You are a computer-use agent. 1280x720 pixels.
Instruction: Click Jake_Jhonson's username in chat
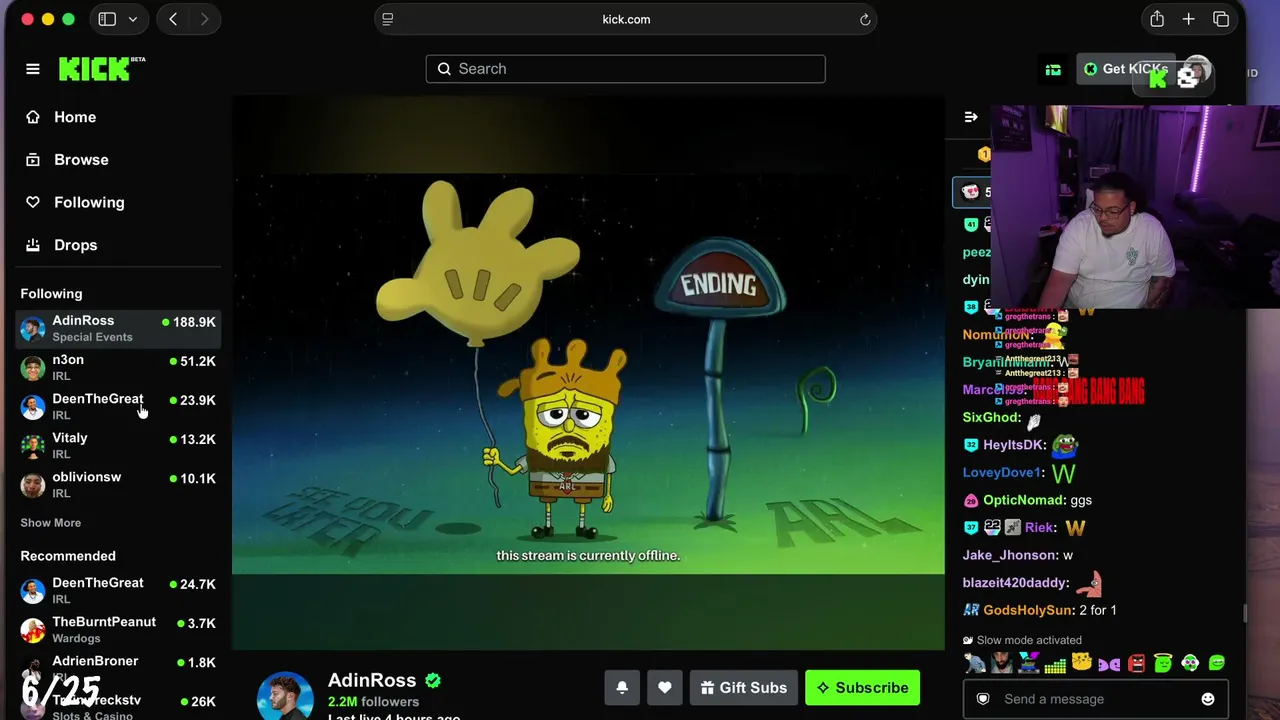[x=1010, y=555]
